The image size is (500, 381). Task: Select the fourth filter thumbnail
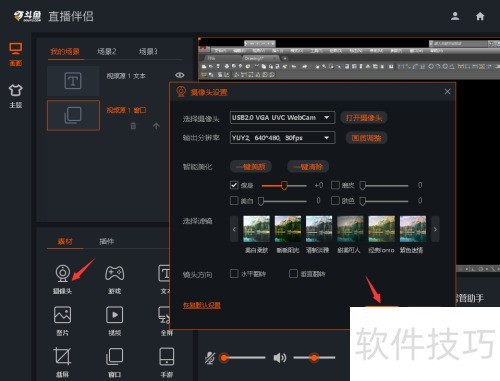pos(350,229)
